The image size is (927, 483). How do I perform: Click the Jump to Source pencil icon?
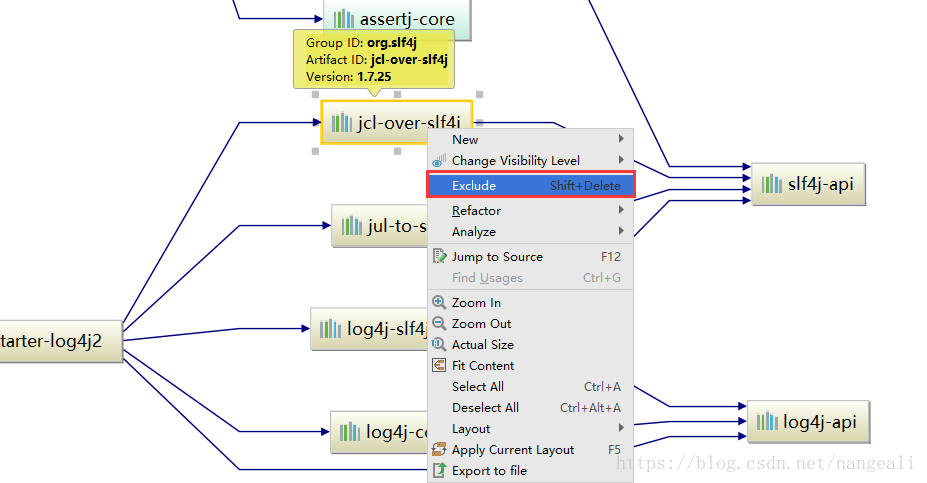(439, 256)
